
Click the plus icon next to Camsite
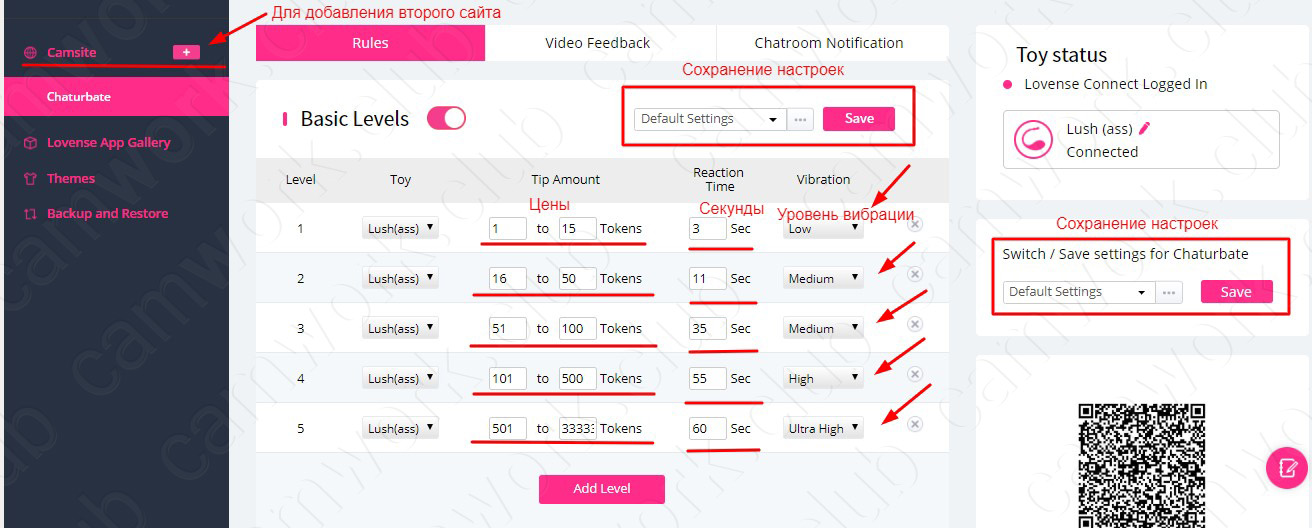(x=186, y=52)
